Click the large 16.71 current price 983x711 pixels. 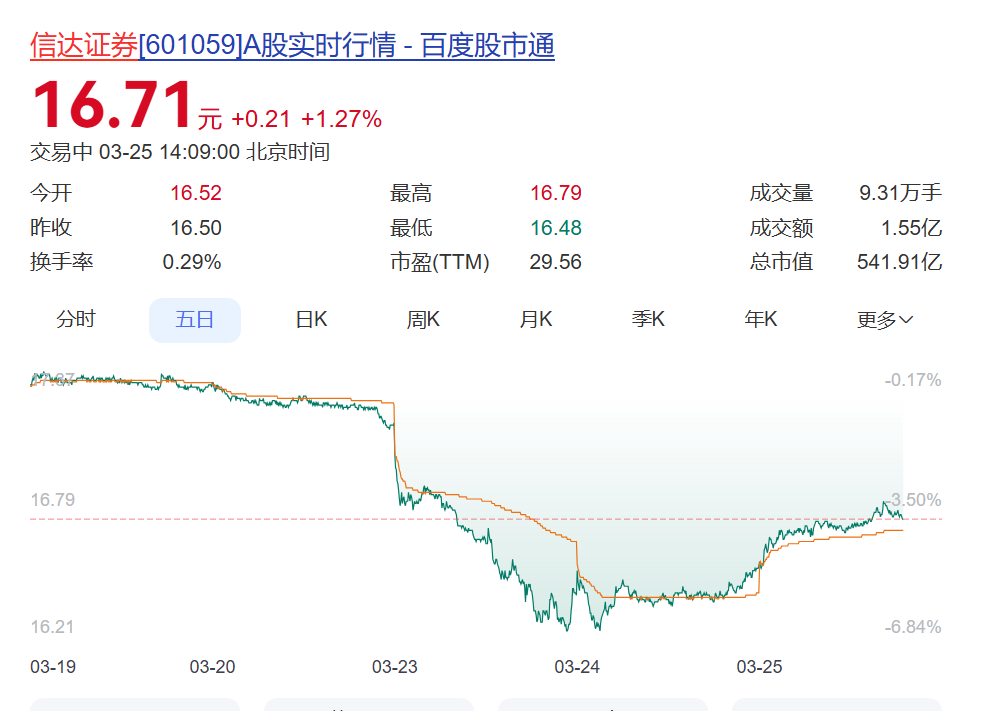pyautogui.click(x=112, y=105)
